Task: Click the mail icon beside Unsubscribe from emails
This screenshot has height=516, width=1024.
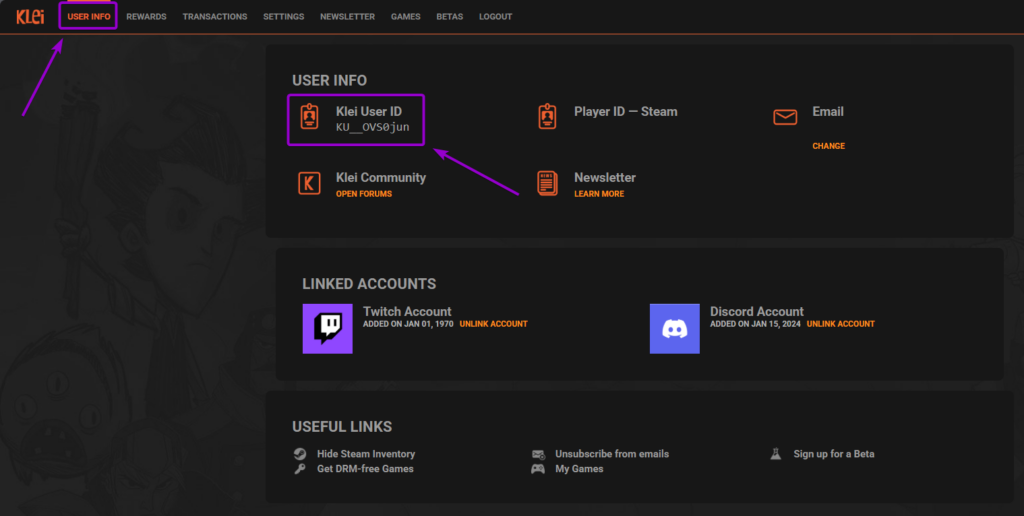Action: click(538, 454)
